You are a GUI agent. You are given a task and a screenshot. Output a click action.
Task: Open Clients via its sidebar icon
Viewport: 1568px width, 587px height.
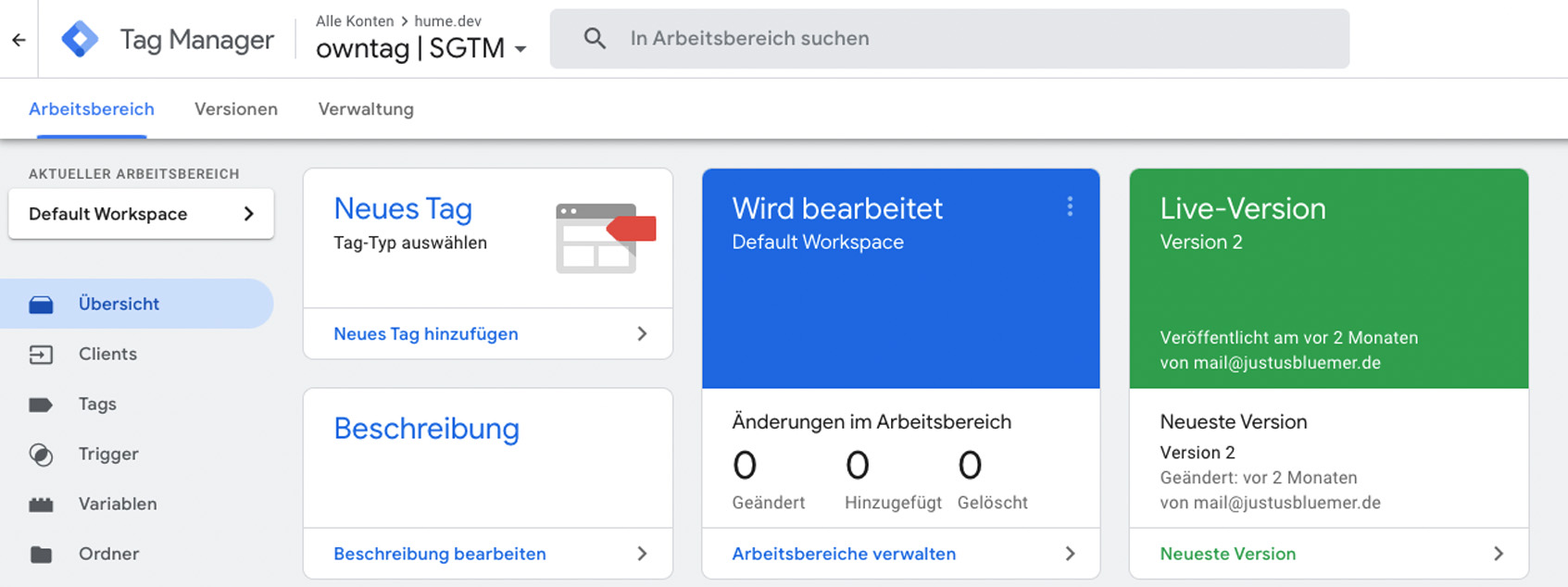[41, 355]
